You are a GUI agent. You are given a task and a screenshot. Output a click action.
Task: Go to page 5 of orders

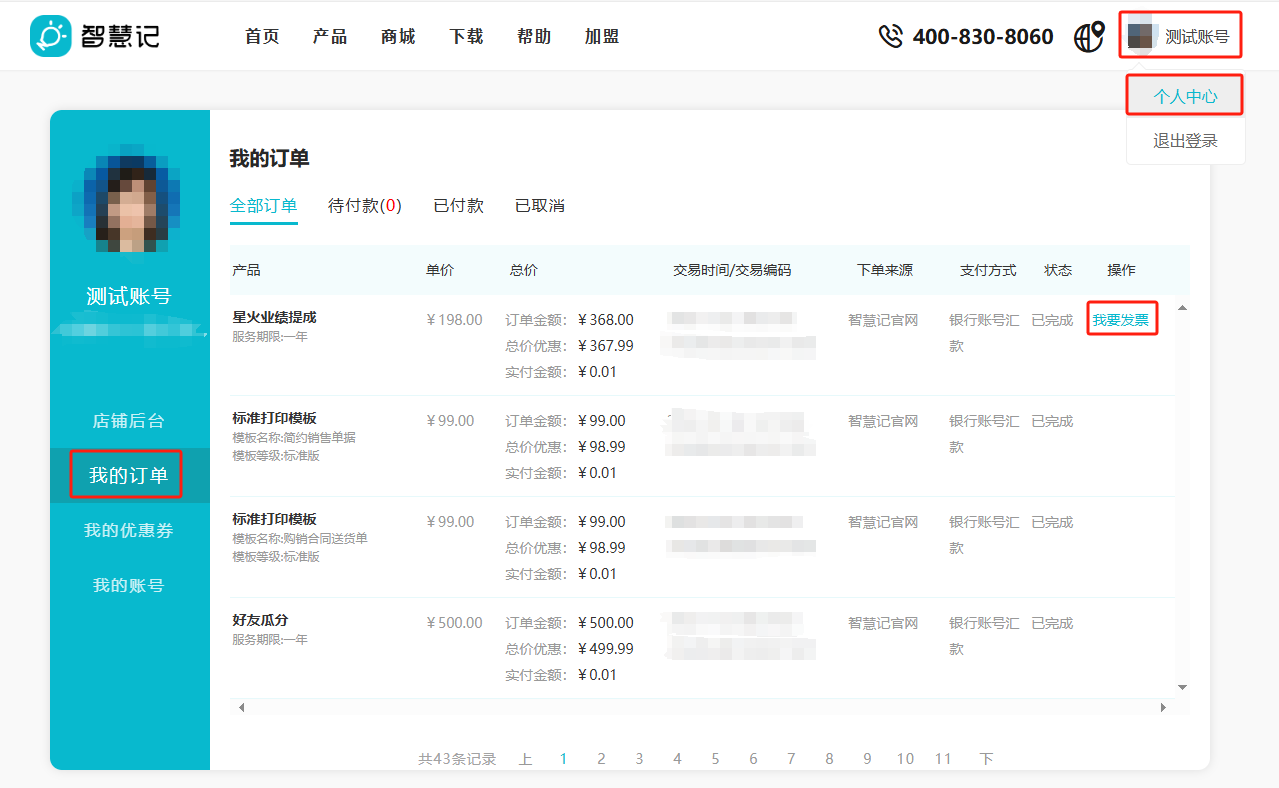click(715, 759)
